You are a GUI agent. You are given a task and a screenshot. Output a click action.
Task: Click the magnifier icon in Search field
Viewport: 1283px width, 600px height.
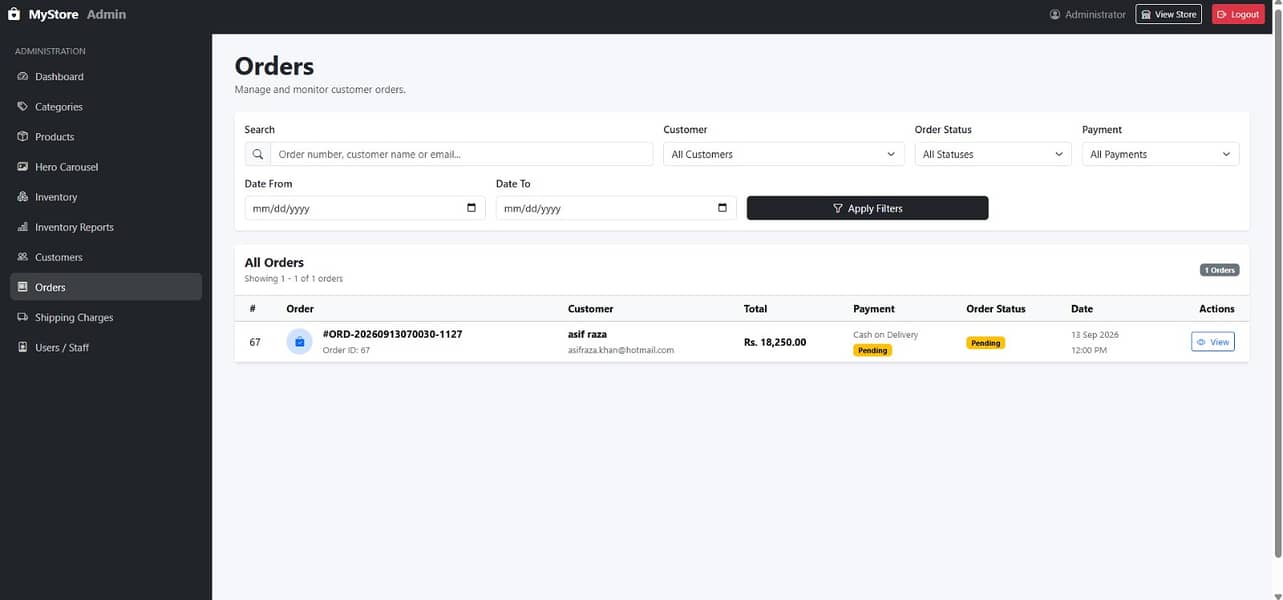[258, 154]
